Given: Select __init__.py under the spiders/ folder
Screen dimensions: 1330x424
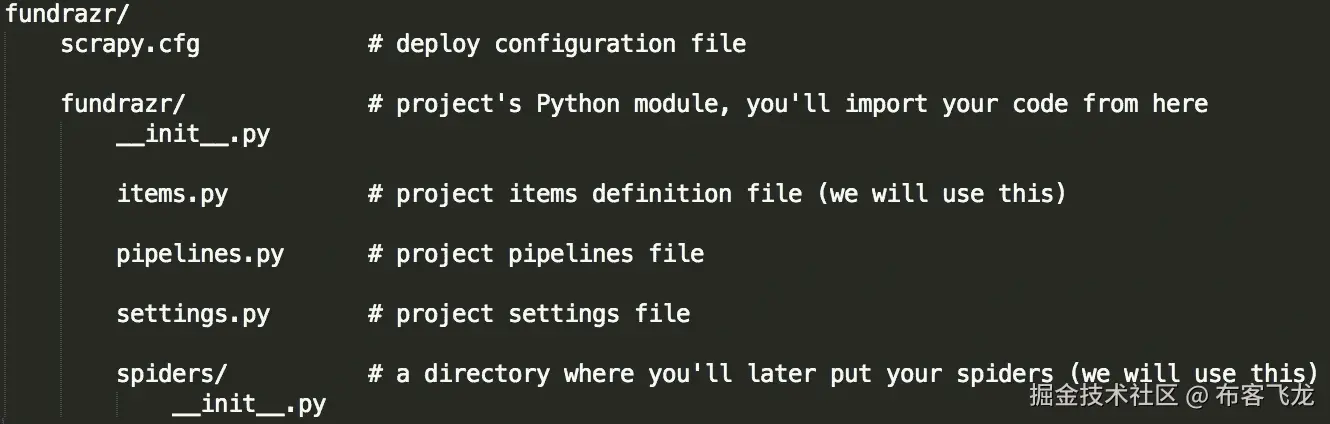Looking at the screenshot, I should pyautogui.click(x=249, y=404).
